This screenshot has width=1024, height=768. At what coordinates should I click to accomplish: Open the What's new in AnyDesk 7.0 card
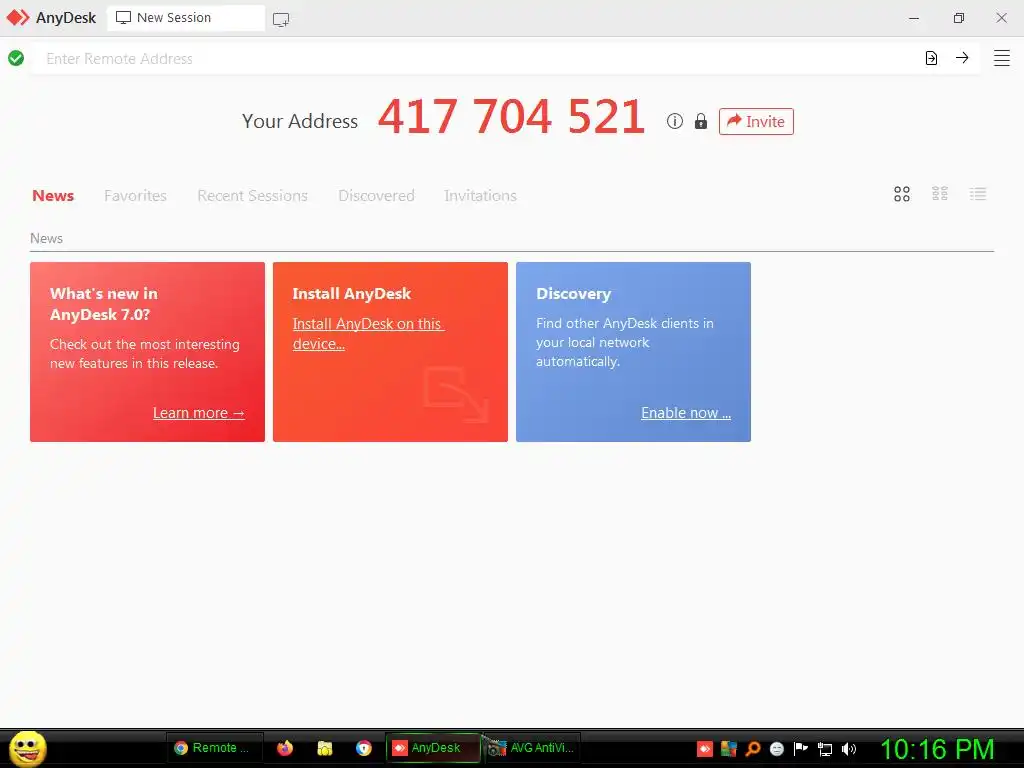coord(148,352)
